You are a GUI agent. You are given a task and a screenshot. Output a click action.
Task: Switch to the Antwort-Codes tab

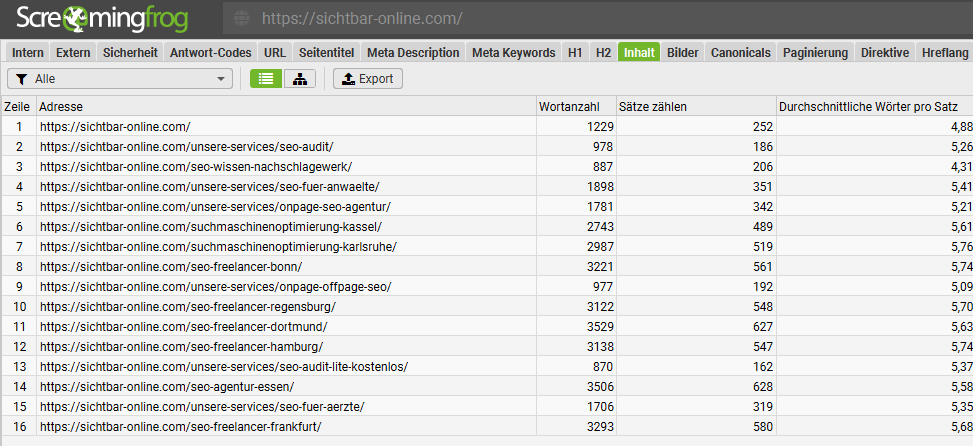(210, 53)
